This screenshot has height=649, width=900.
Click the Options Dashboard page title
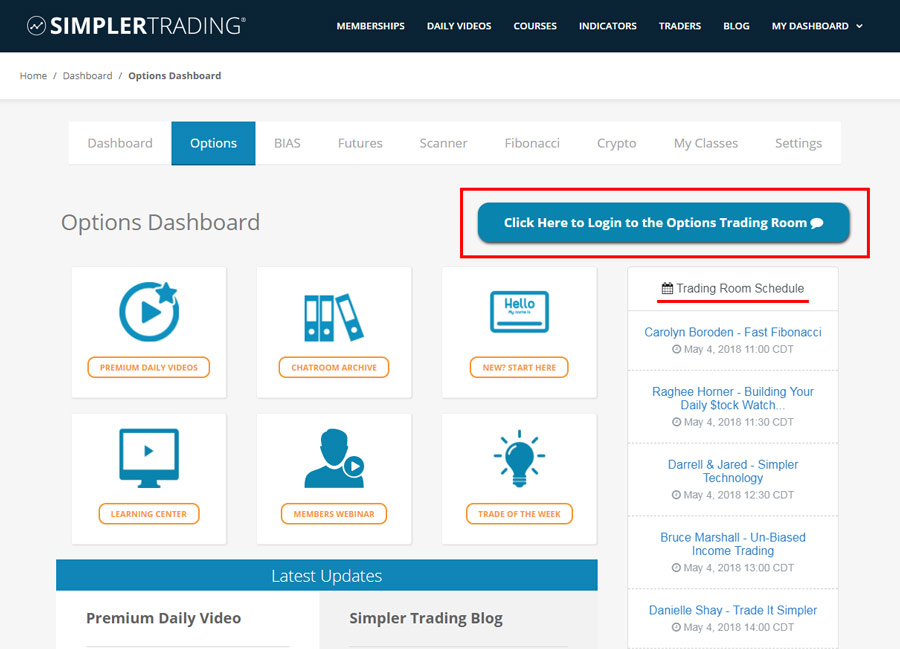[161, 223]
